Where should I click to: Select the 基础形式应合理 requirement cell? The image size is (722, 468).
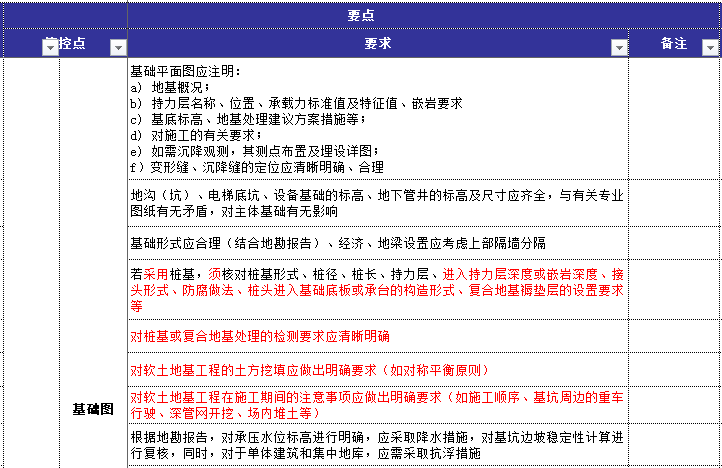378,243
